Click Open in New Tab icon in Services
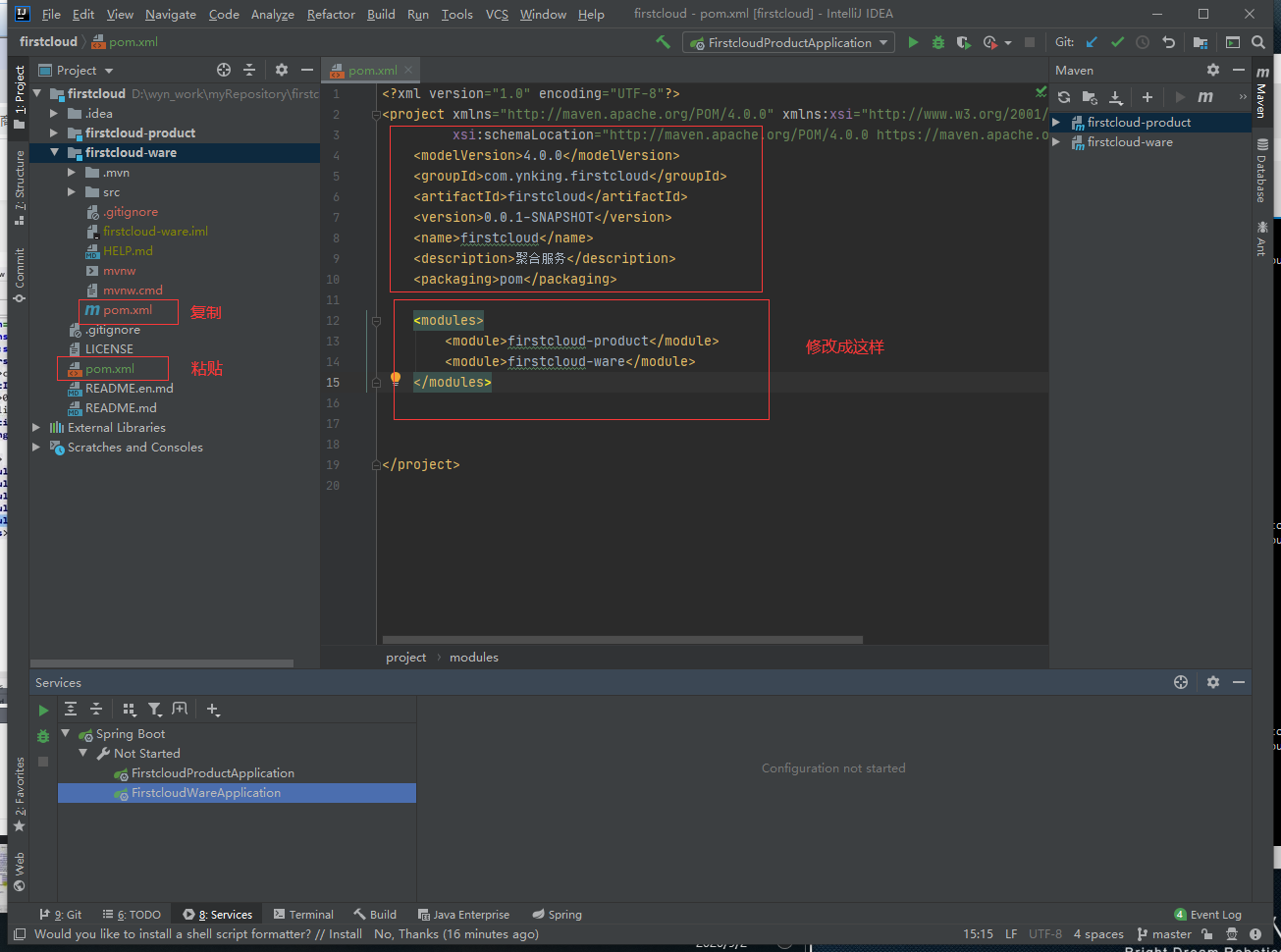The image size is (1281, 952). click(180, 709)
